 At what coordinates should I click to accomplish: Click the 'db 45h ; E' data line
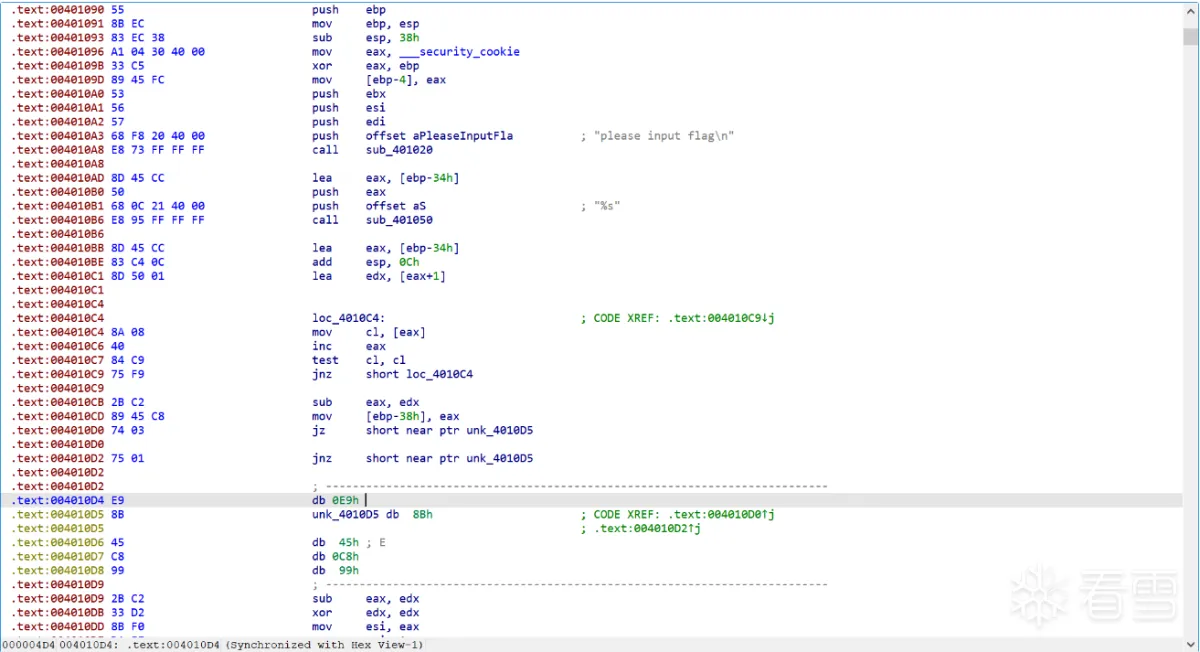point(349,542)
